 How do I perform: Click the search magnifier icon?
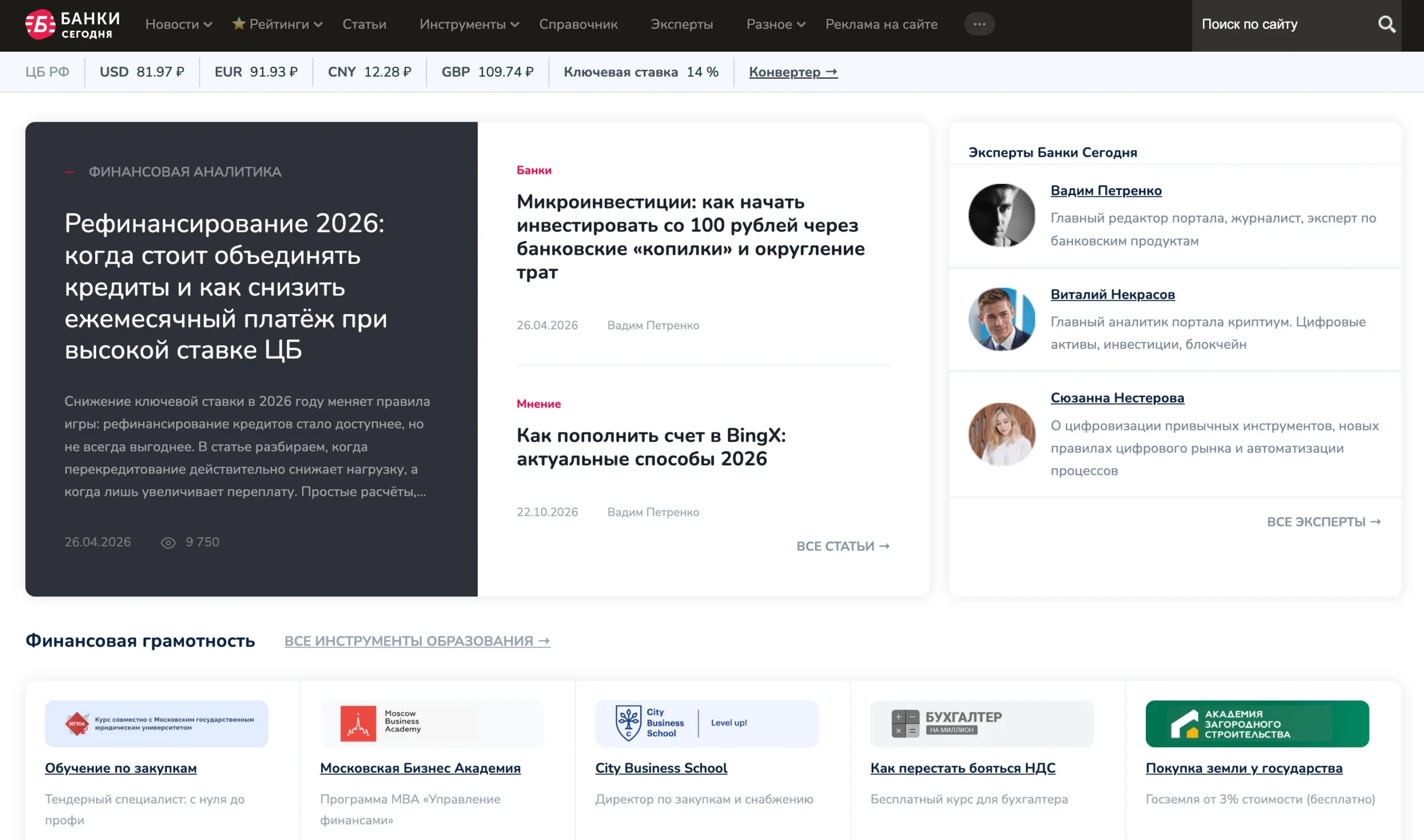[x=1386, y=24]
